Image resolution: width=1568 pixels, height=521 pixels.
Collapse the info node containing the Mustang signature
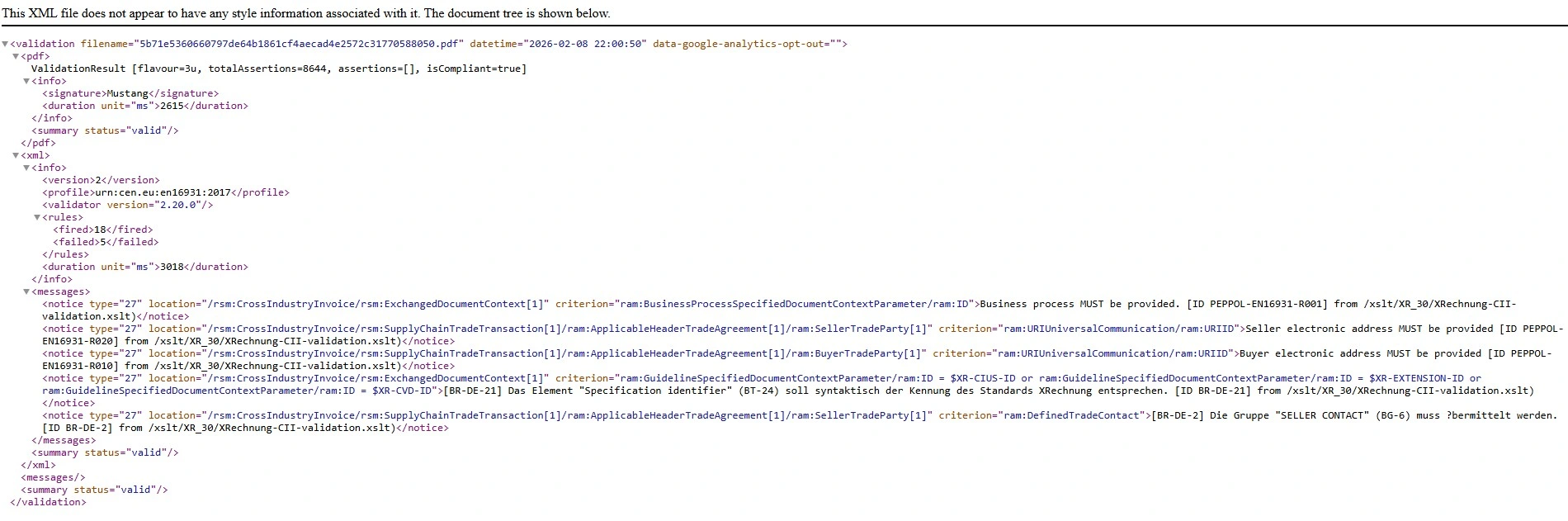(26, 82)
